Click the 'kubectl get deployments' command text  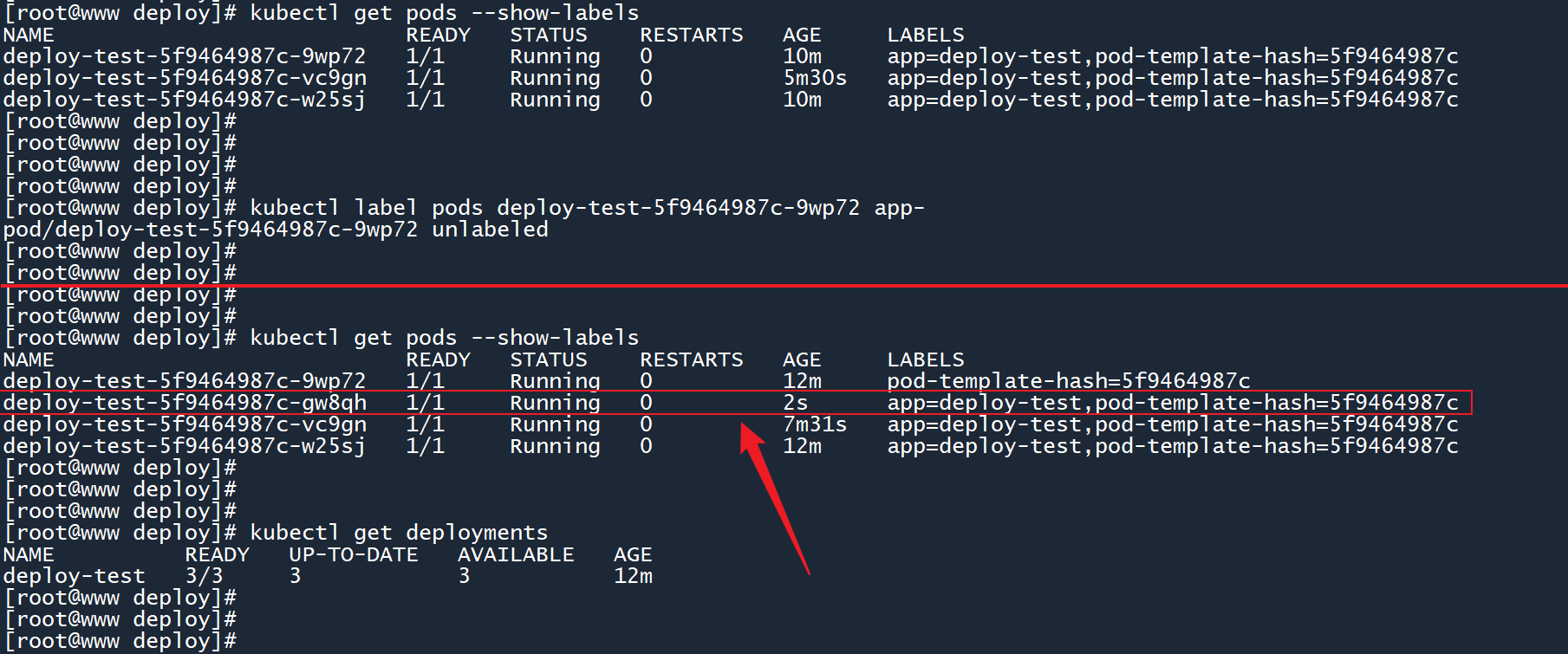tap(399, 533)
